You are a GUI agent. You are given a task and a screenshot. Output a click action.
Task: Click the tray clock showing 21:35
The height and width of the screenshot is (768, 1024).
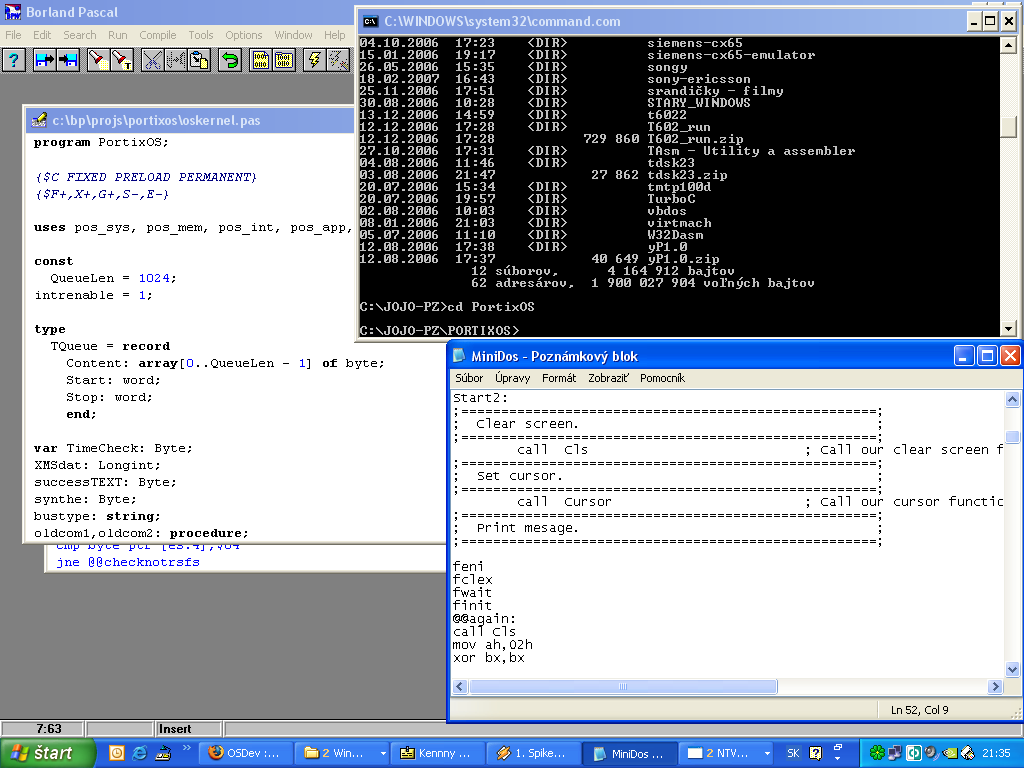996,753
